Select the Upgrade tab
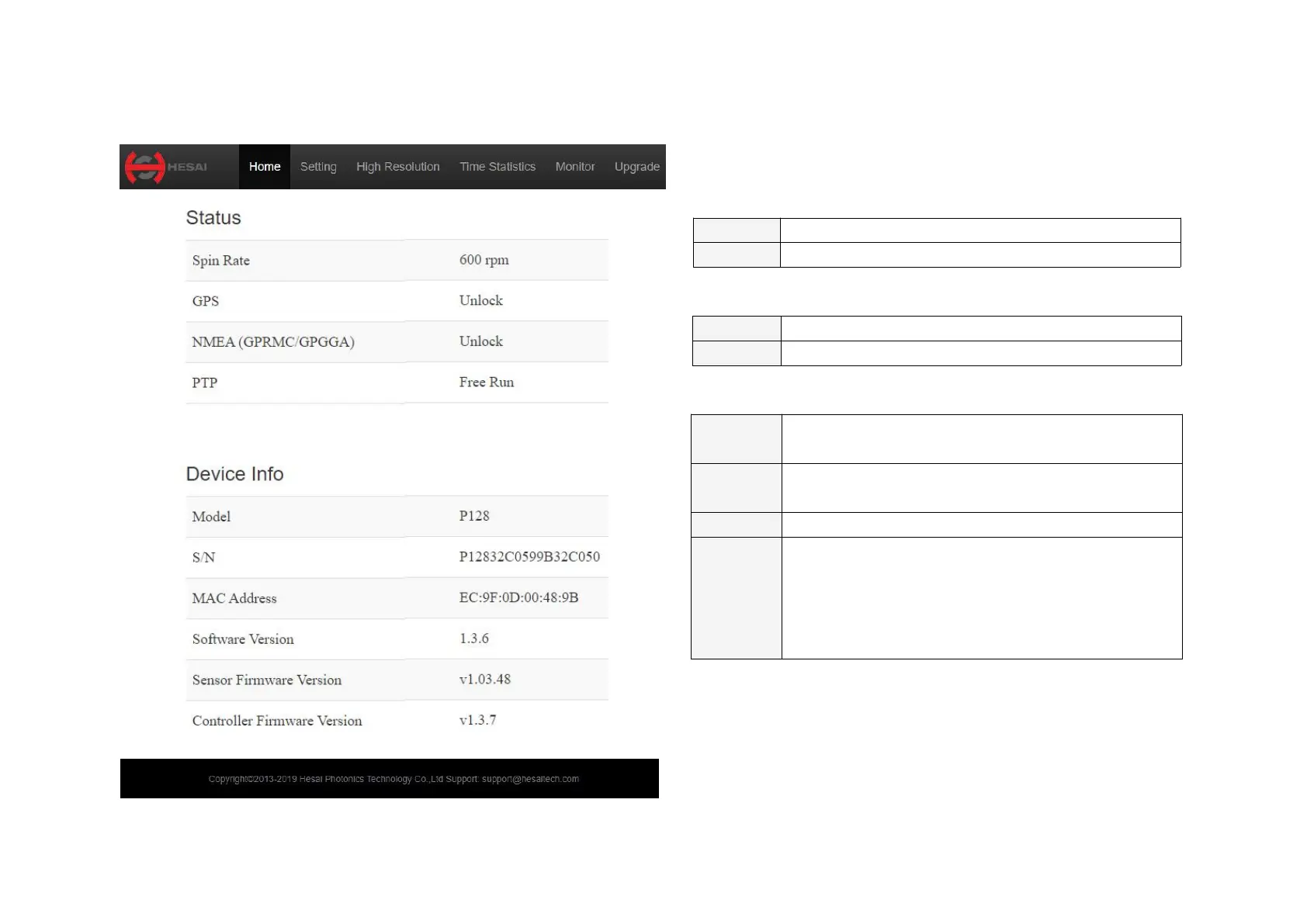This screenshot has height=924, width=1307. pos(637,167)
